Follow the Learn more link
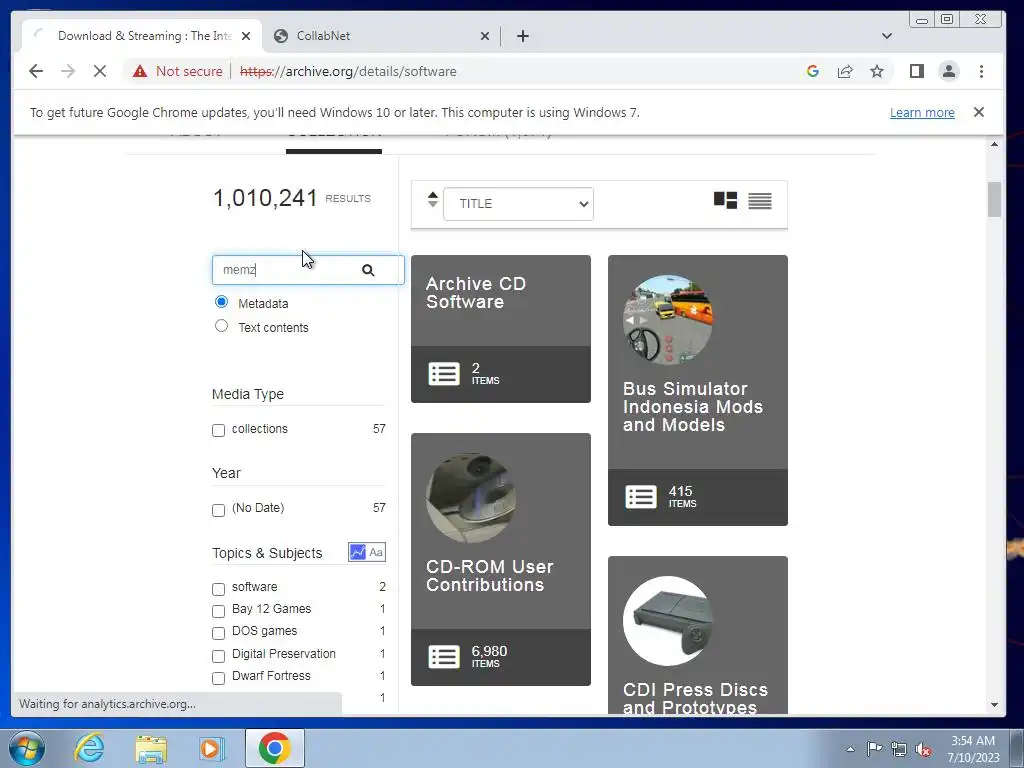Viewport: 1024px width, 768px height. pos(922,112)
